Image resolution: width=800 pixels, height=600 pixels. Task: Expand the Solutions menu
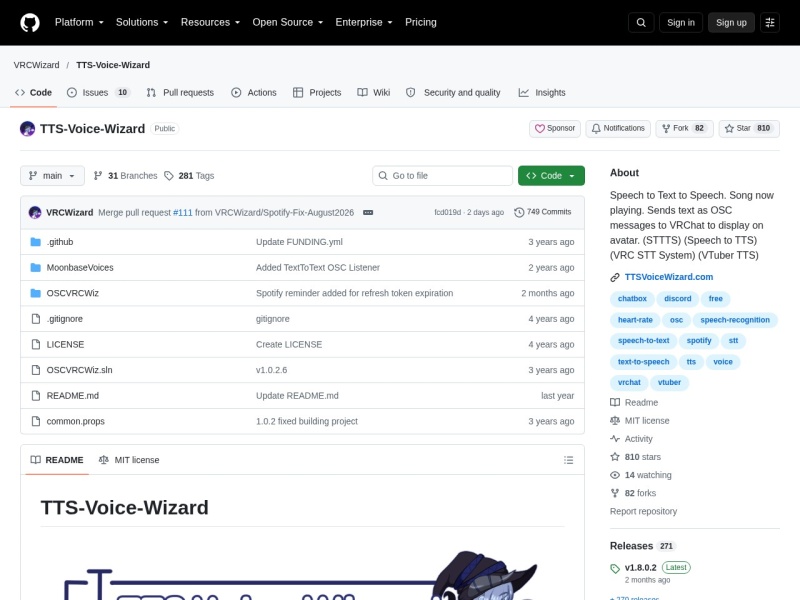pyautogui.click(x=142, y=22)
